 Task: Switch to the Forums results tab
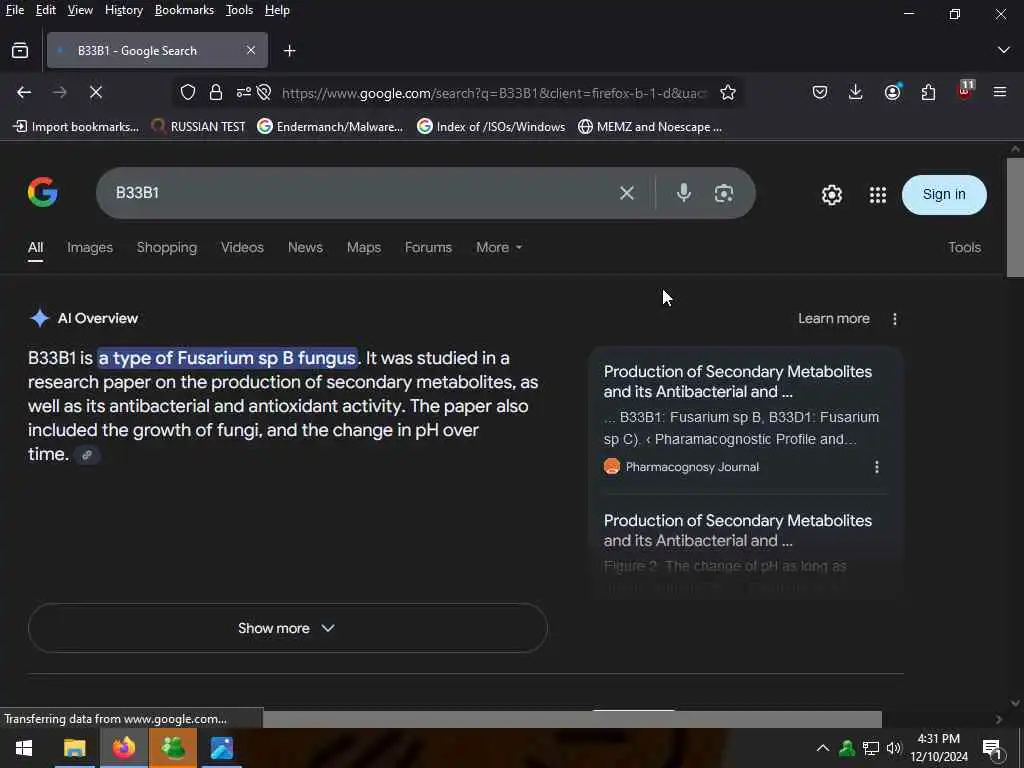tap(428, 248)
